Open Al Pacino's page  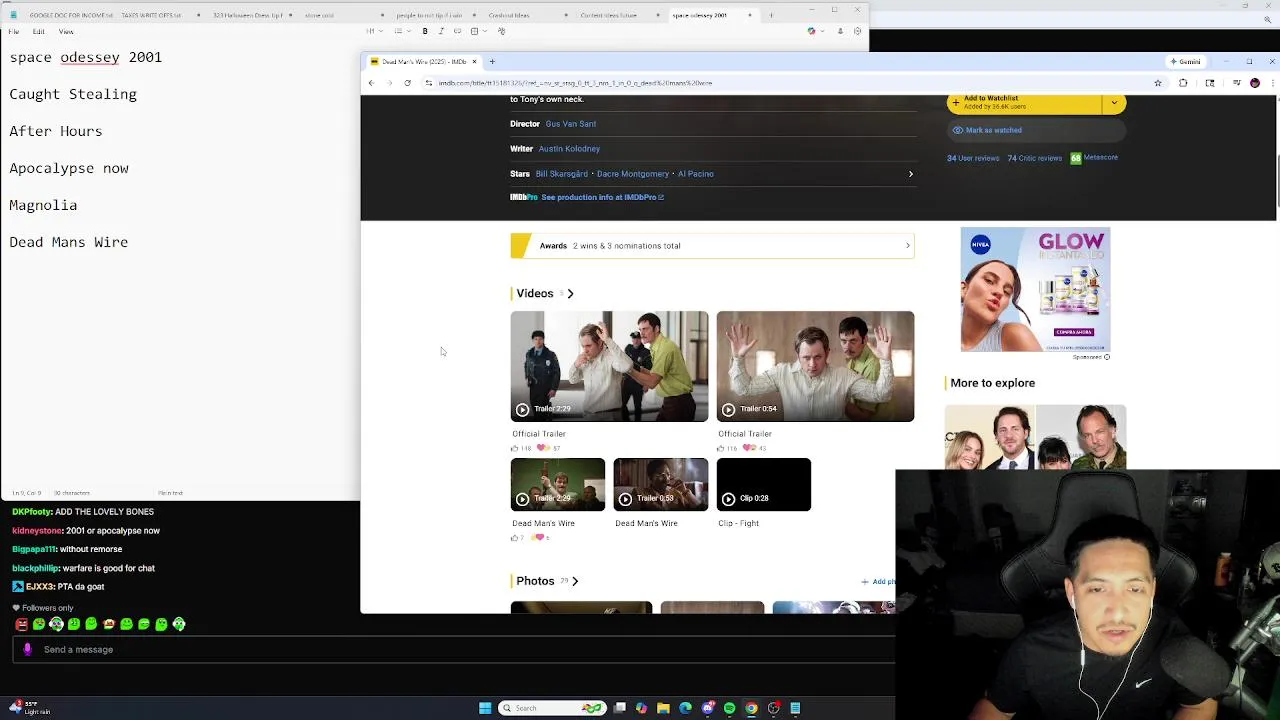(696, 174)
